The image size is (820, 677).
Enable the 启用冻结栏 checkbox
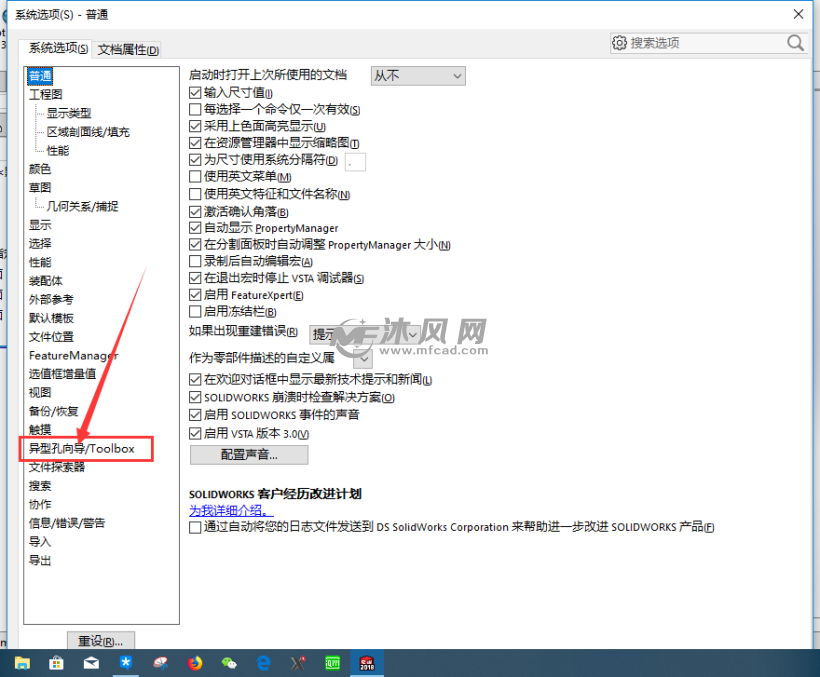[x=195, y=312]
